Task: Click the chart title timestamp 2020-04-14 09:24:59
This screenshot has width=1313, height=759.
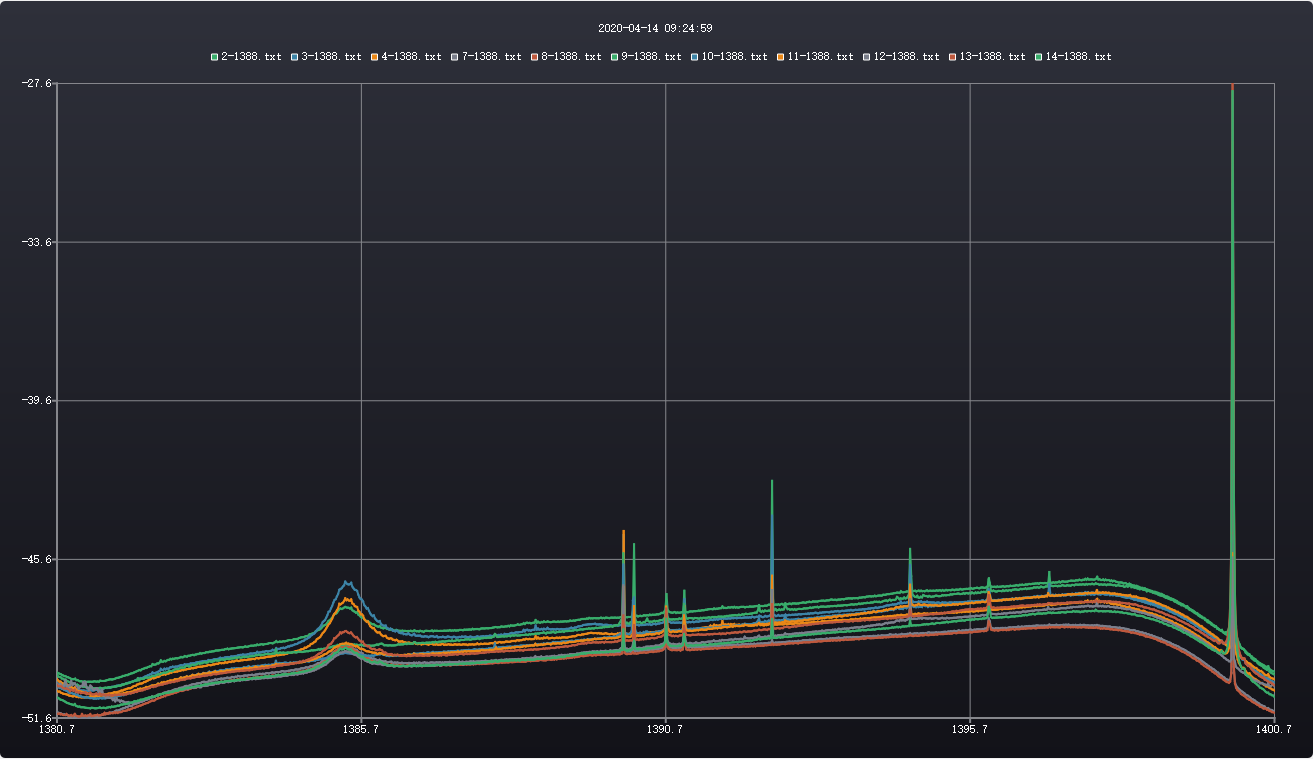Action: pyautogui.click(x=655, y=29)
